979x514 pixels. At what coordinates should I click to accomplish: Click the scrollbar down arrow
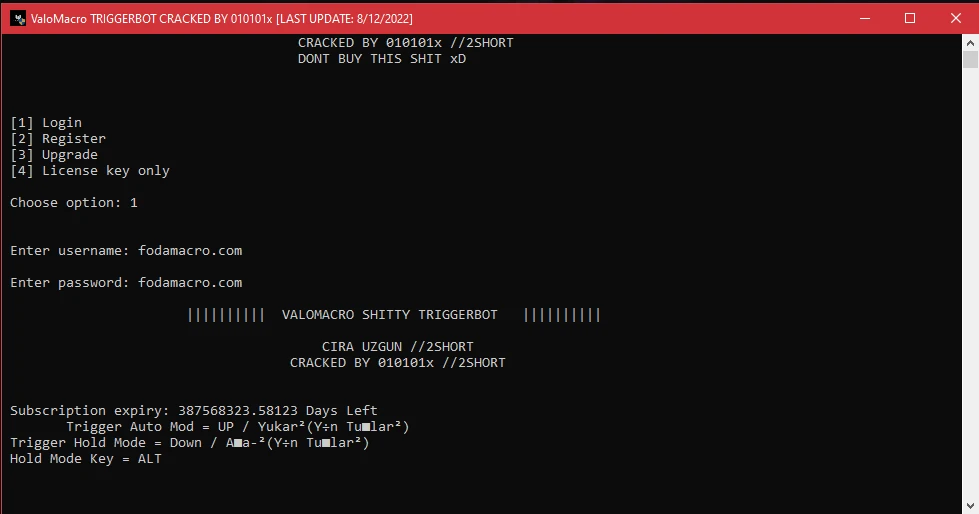coord(970,506)
